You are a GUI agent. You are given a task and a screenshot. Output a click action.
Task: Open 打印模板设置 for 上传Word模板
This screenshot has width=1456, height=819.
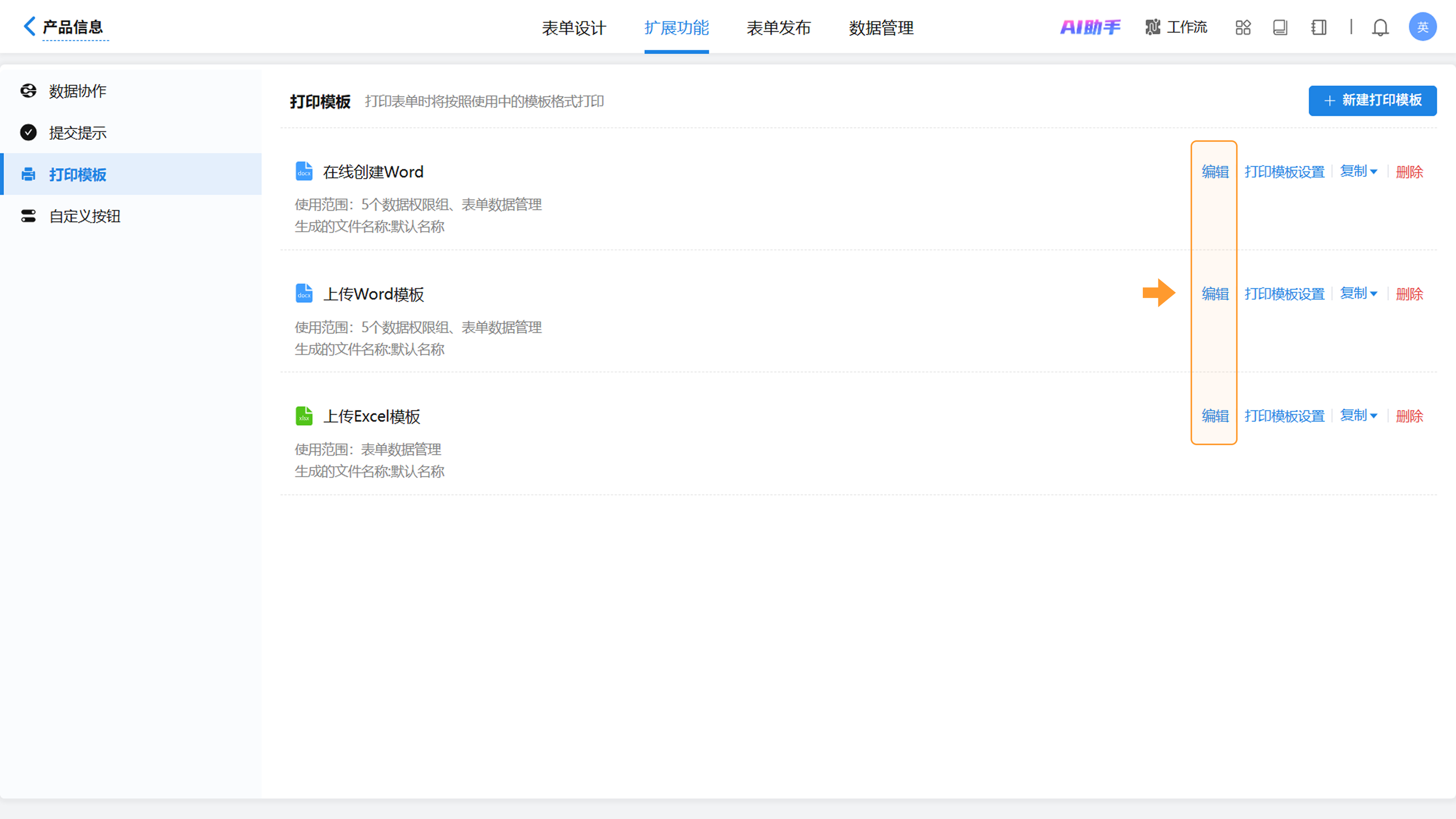(x=1284, y=294)
